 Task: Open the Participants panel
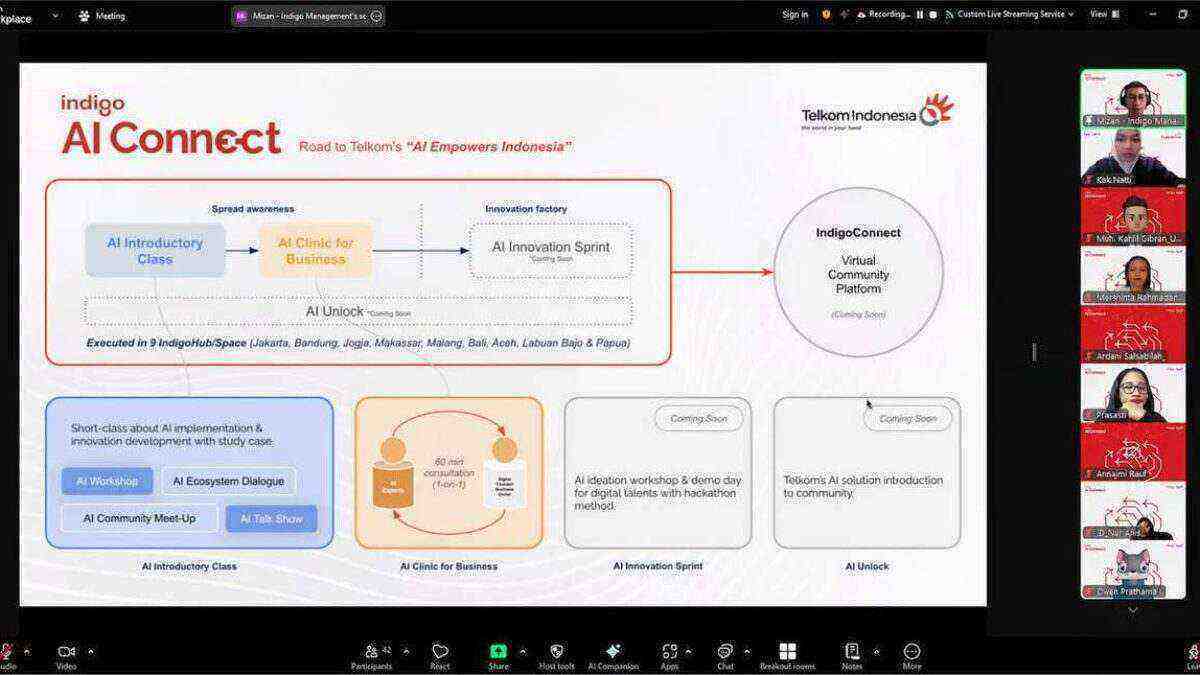pyautogui.click(x=371, y=655)
